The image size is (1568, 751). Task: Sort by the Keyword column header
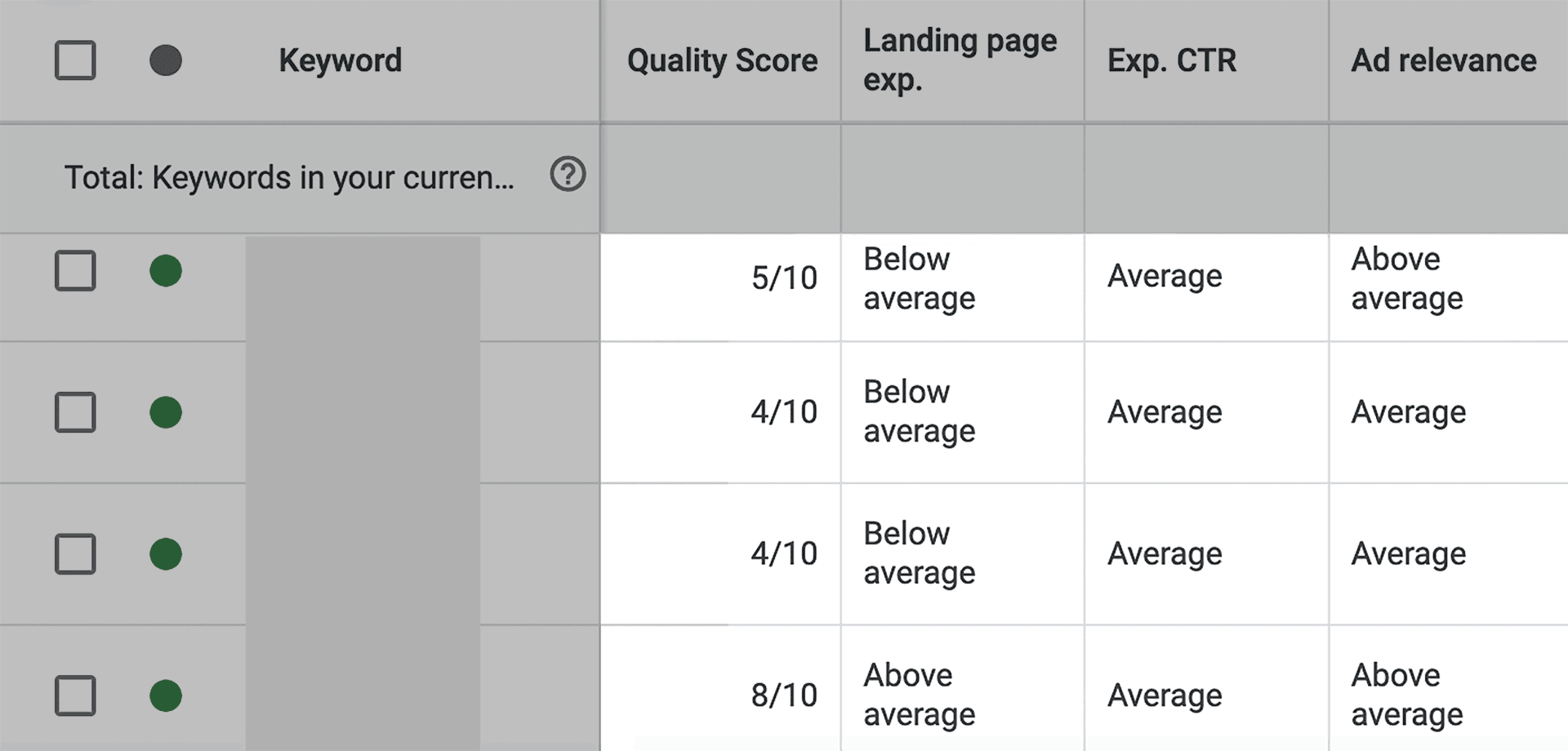[x=340, y=60]
